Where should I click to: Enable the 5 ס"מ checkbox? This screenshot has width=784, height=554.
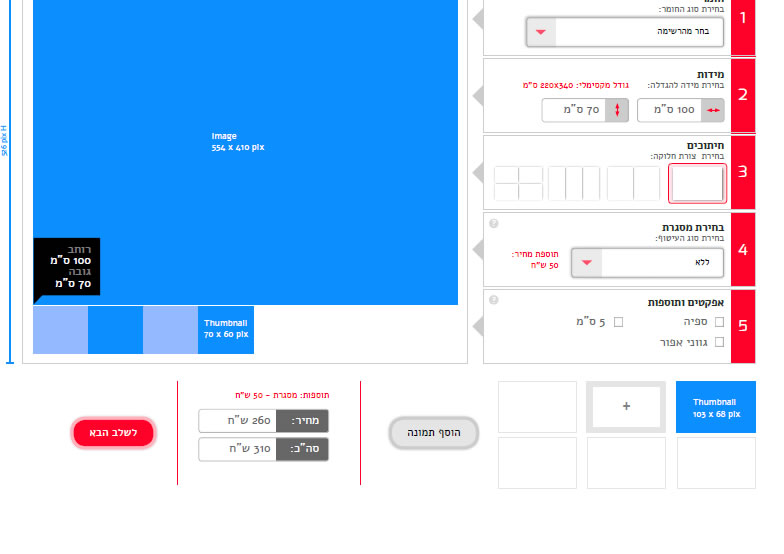click(618, 322)
